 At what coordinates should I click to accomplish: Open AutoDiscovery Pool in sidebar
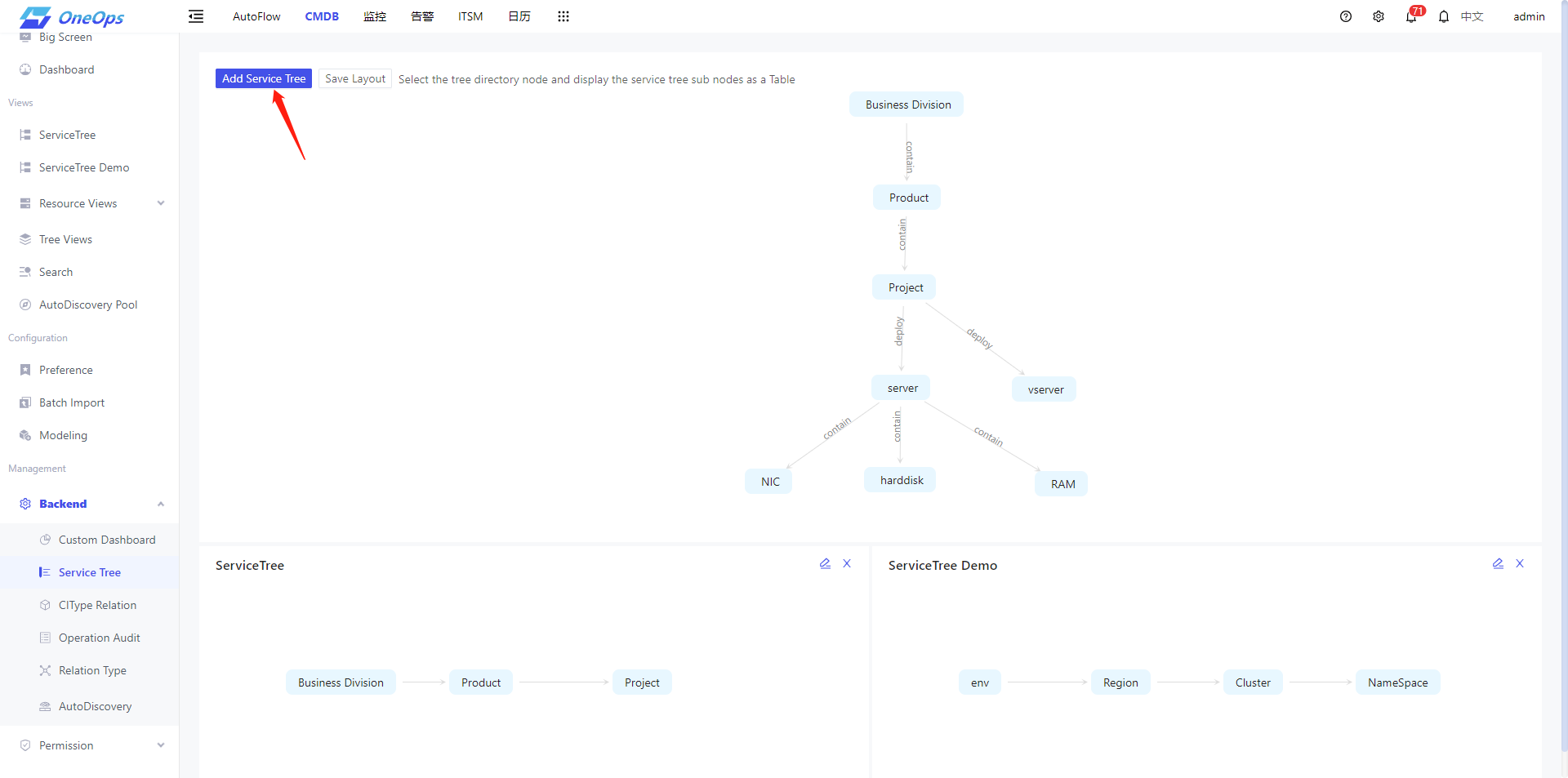(89, 305)
